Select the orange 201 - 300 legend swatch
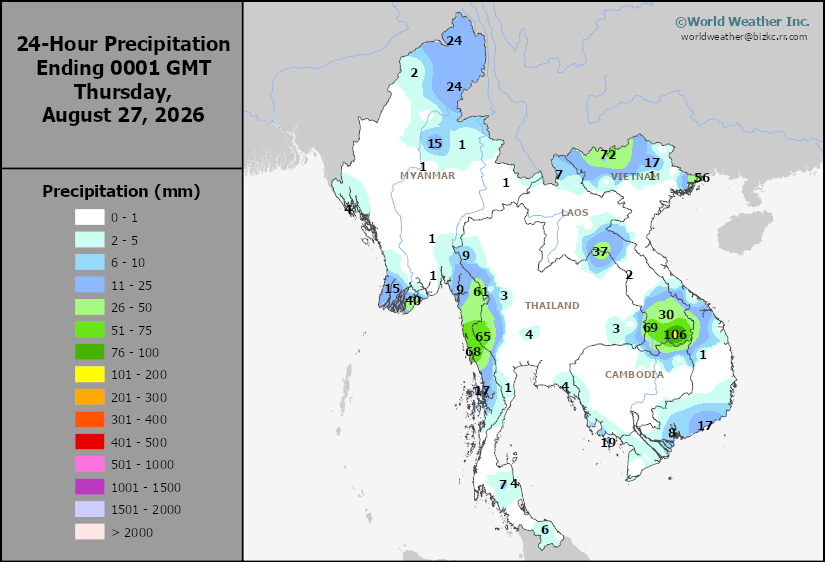 [x=89, y=397]
